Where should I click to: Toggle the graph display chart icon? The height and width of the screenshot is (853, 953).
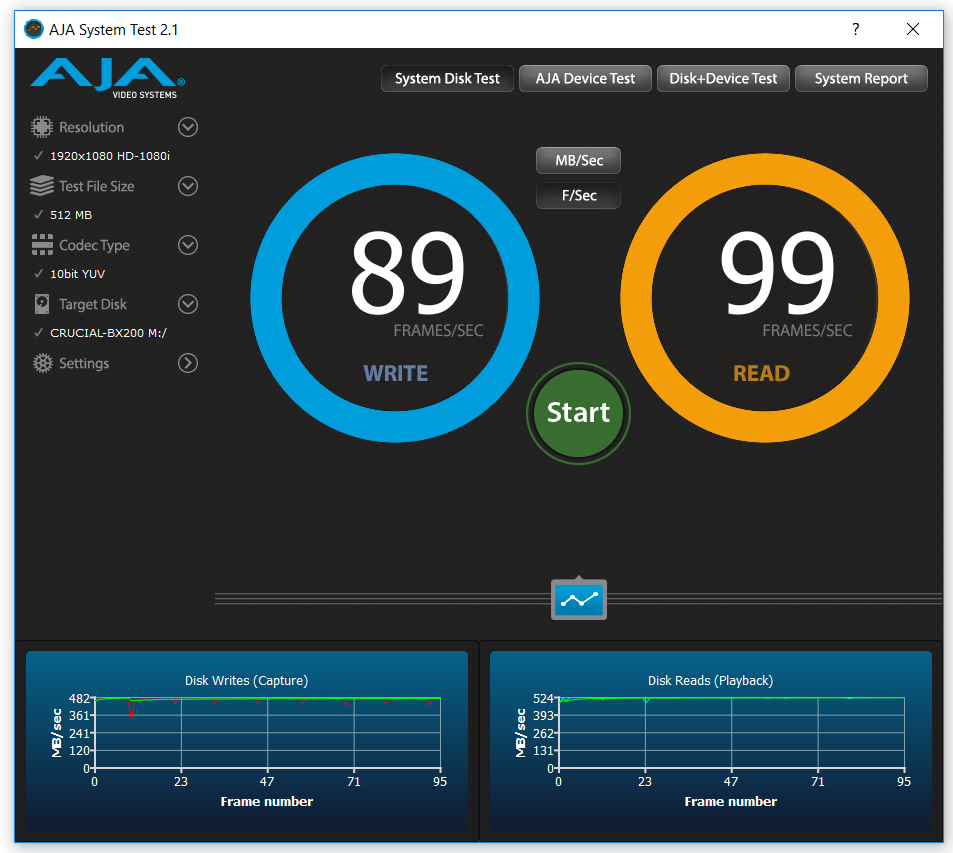pyautogui.click(x=579, y=599)
